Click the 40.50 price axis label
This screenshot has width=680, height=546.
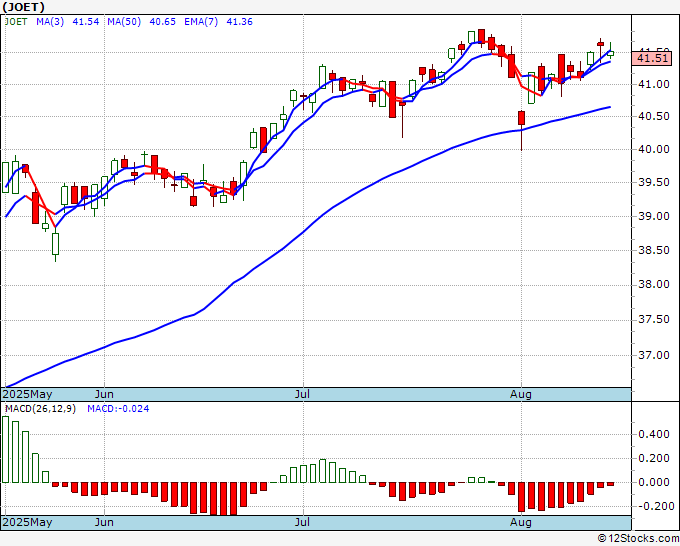[654, 117]
